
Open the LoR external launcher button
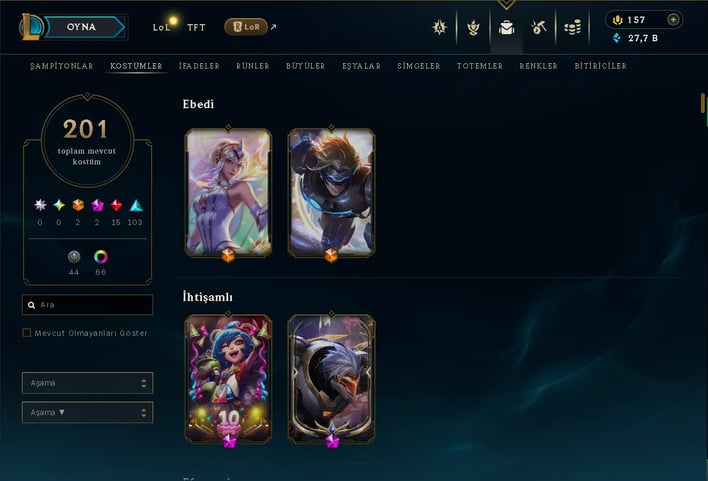[246, 27]
